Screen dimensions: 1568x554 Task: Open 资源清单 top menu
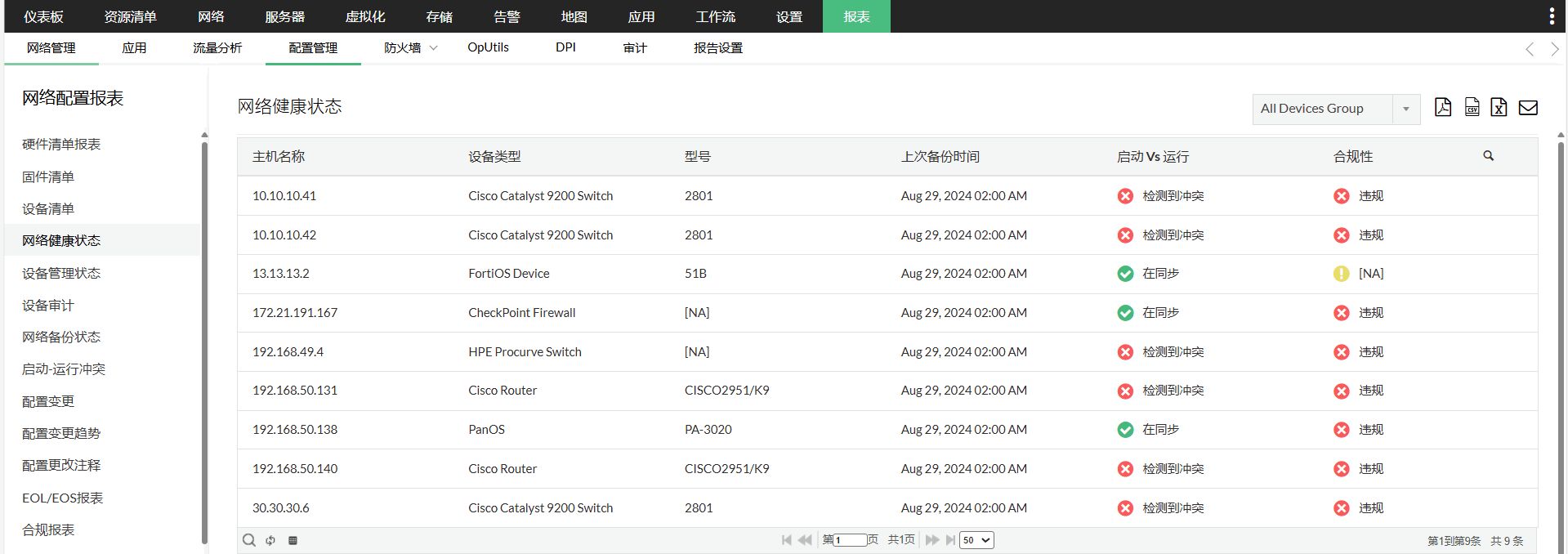[x=131, y=16]
